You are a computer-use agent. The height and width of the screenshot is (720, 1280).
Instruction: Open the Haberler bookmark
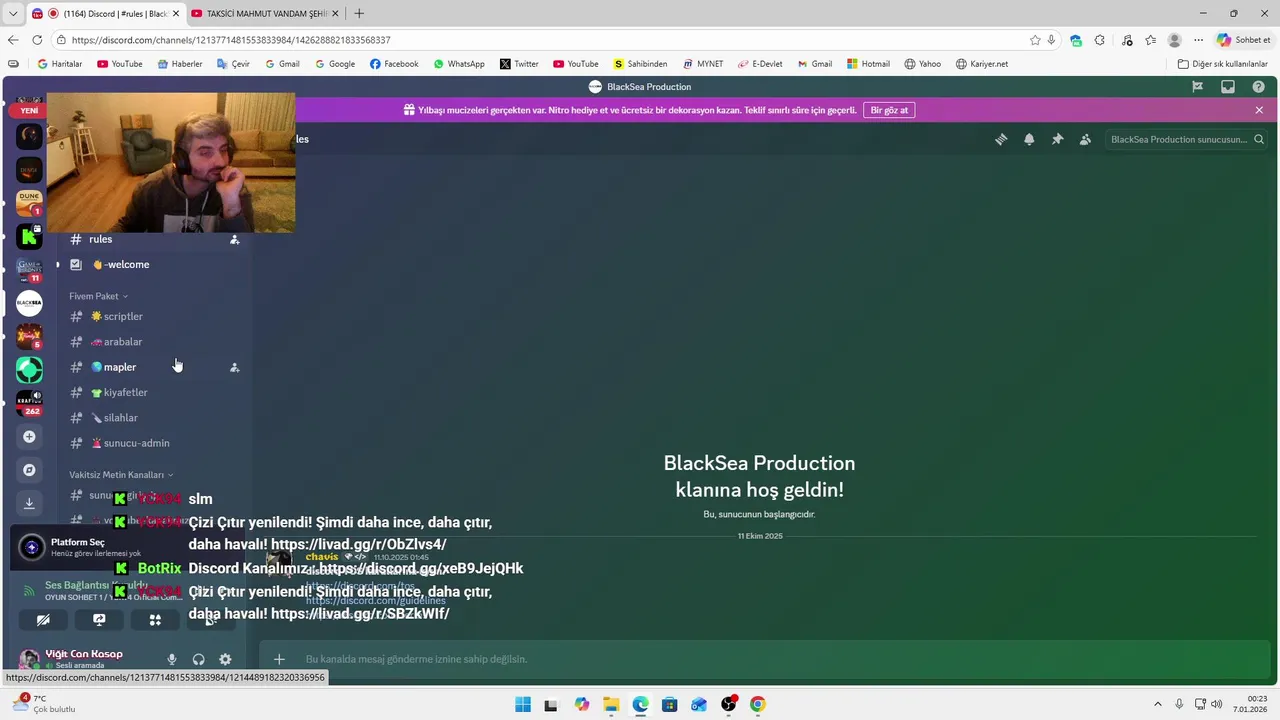(179, 64)
